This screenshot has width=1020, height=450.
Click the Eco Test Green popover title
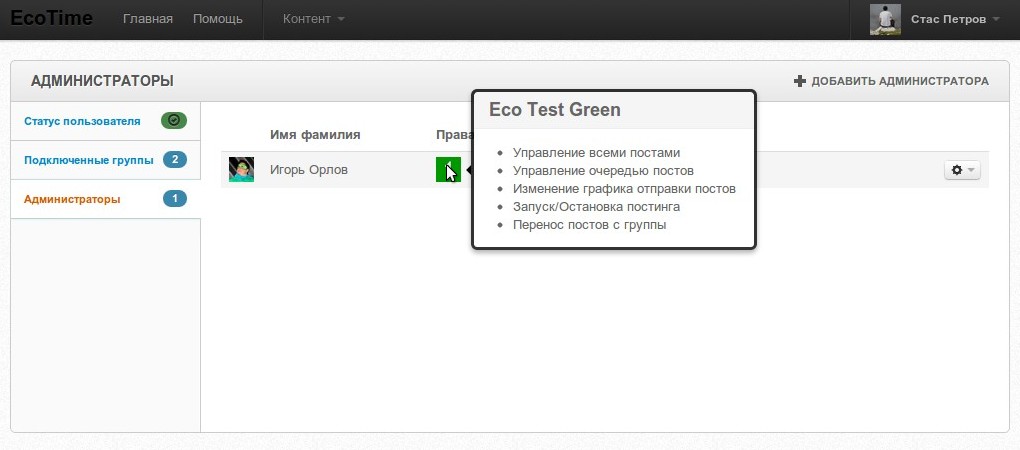[555, 110]
